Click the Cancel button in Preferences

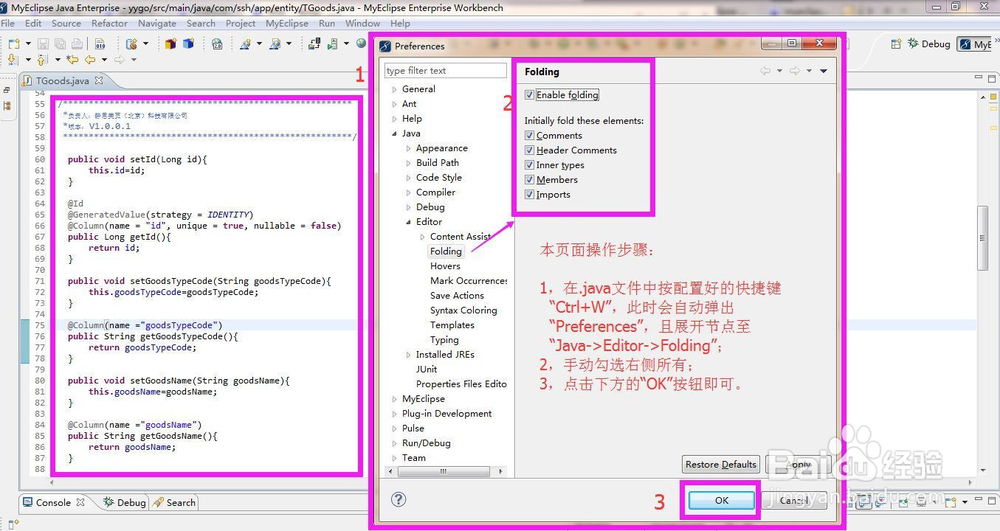click(794, 500)
